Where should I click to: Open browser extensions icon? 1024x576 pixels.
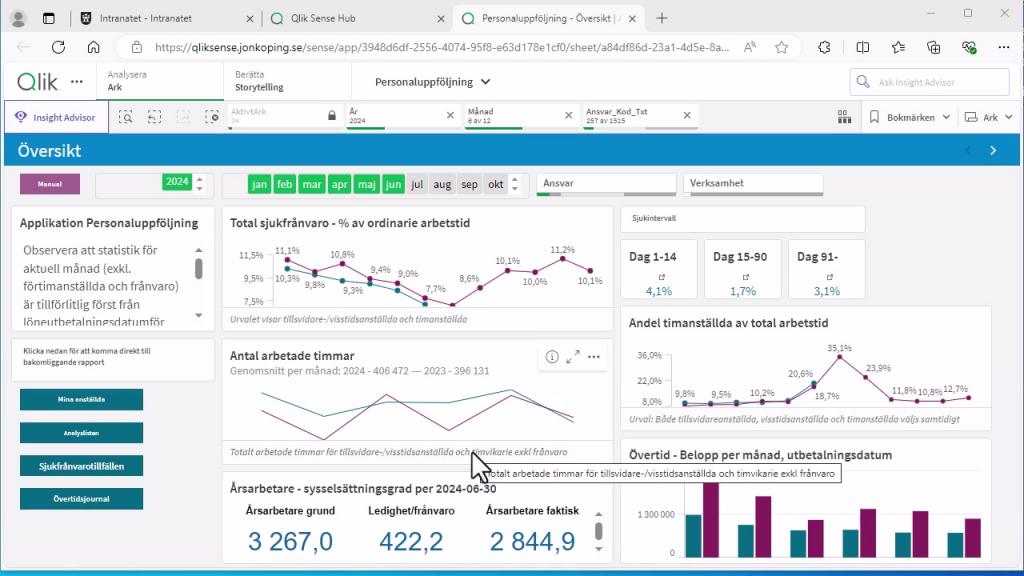[824, 47]
